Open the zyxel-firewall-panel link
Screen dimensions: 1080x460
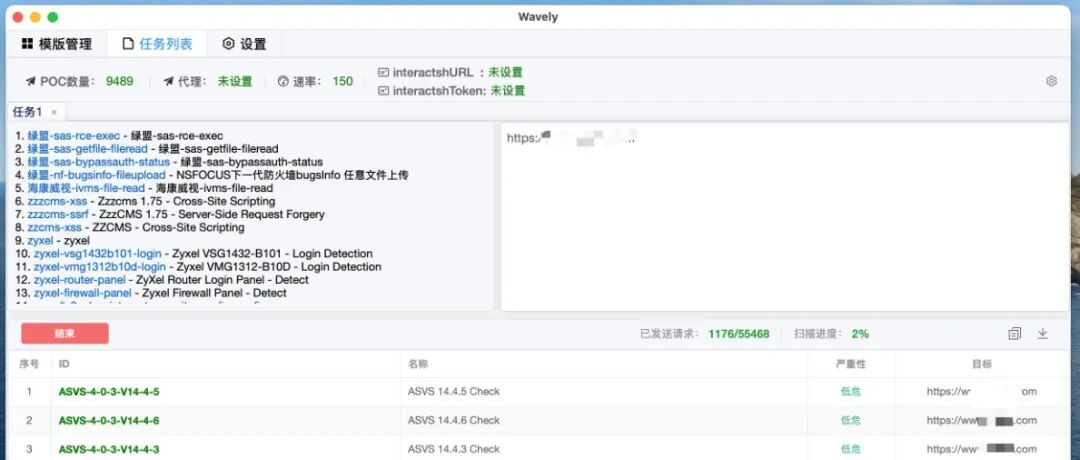coord(83,293)
